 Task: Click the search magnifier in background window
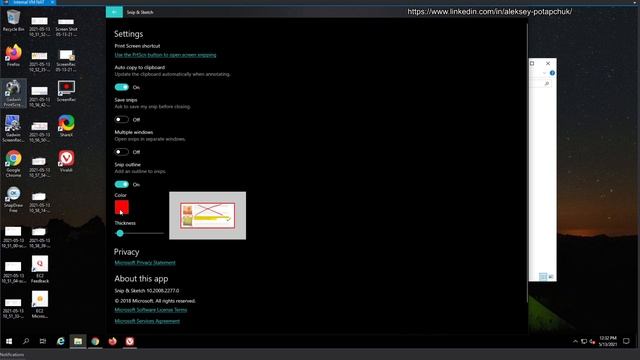point(547,84)
